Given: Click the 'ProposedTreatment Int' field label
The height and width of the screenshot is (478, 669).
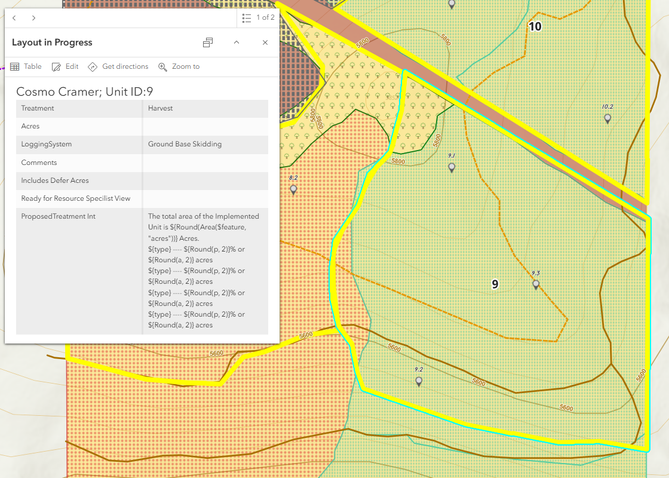Looking at the screenshot, I should pyautogui.click(x=58, y=216).
